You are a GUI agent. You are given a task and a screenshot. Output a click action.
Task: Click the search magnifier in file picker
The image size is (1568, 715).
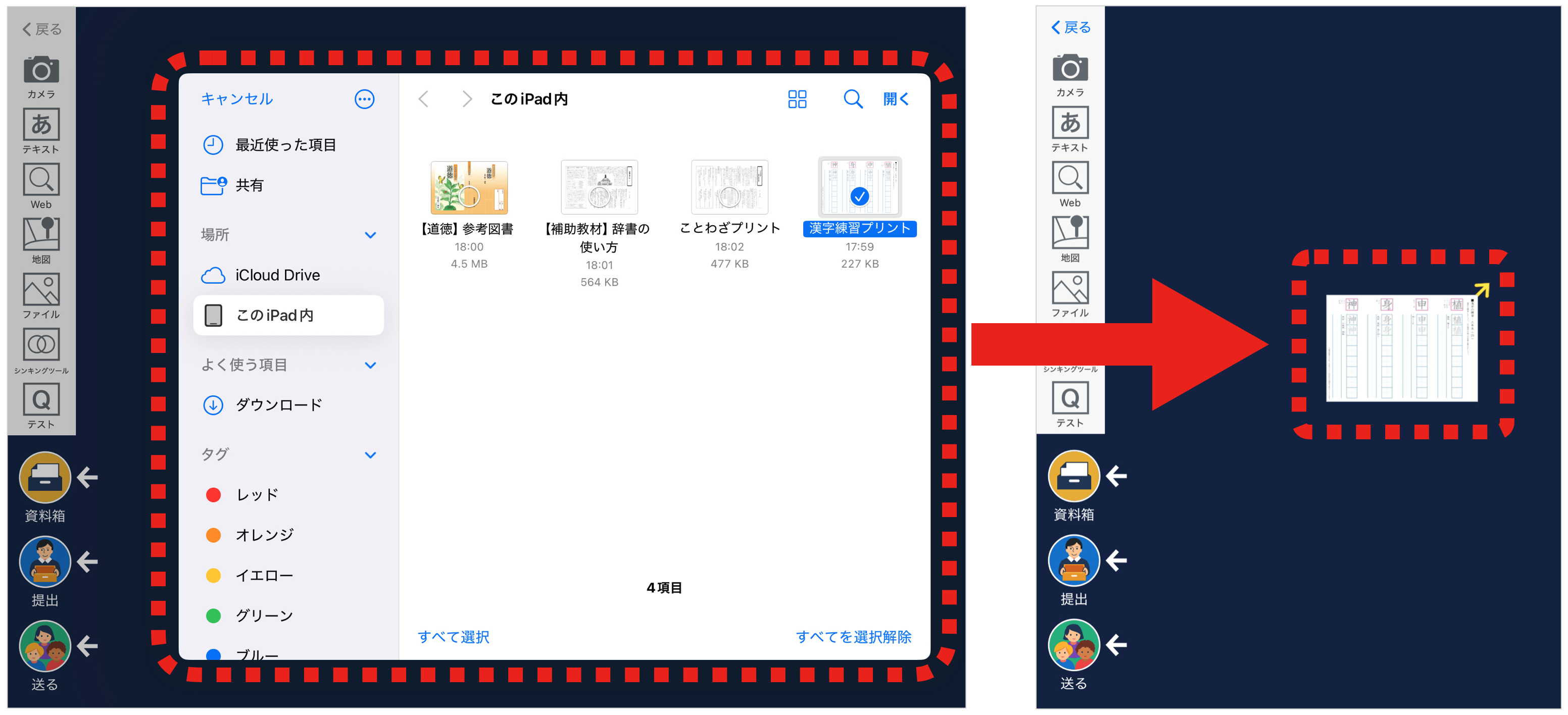852,99
